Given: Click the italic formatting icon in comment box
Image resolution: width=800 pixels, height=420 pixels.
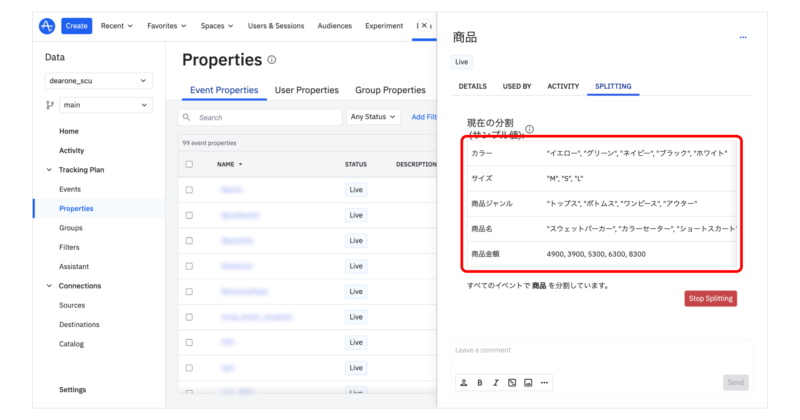Looking at the screenshot, I should tap(496, 382).
